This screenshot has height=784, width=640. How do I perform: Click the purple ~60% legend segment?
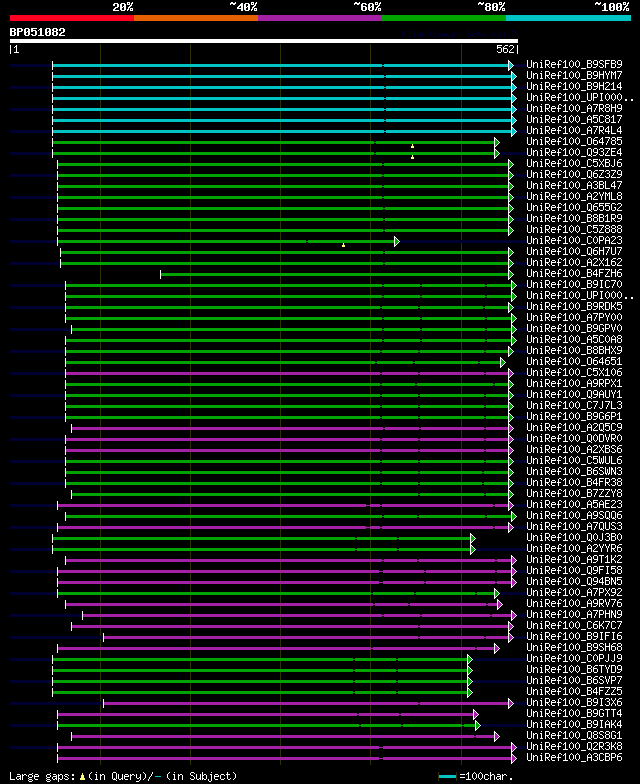[320, 18]
